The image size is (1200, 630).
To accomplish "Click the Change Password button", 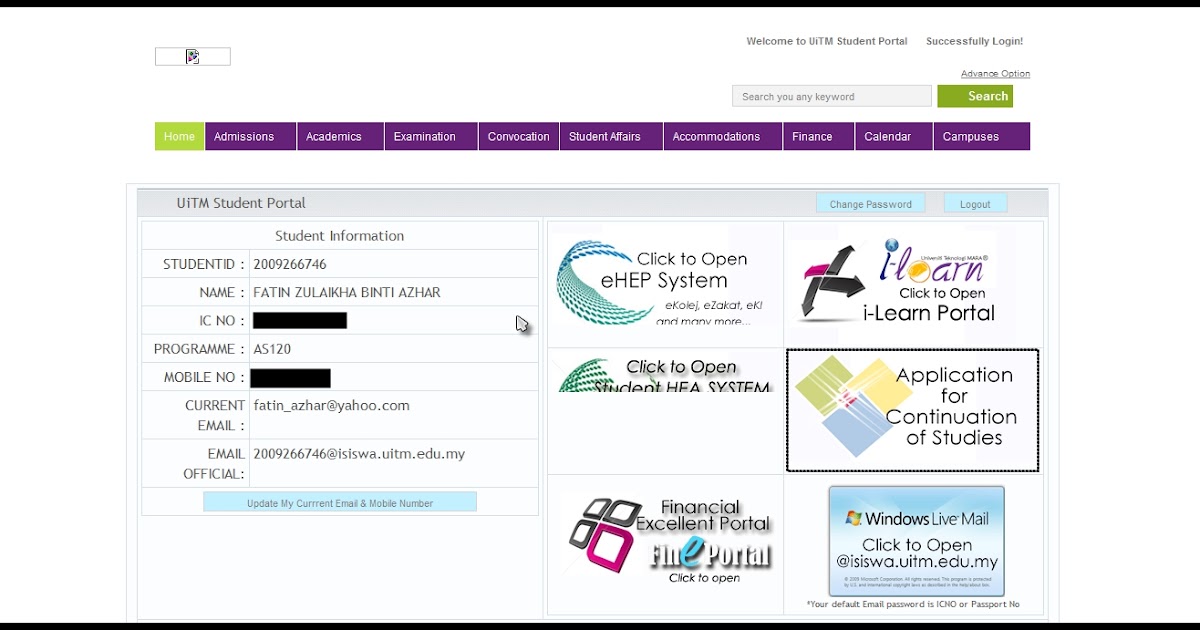I will (871, 204).
